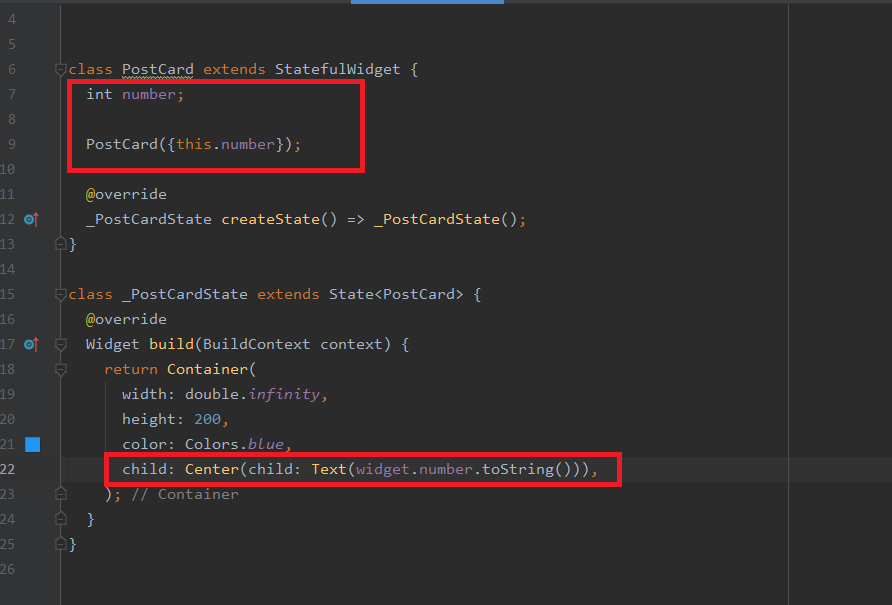Click the toString method call
Viewport: 892px width, 605px height.
[x=518, y=470]
